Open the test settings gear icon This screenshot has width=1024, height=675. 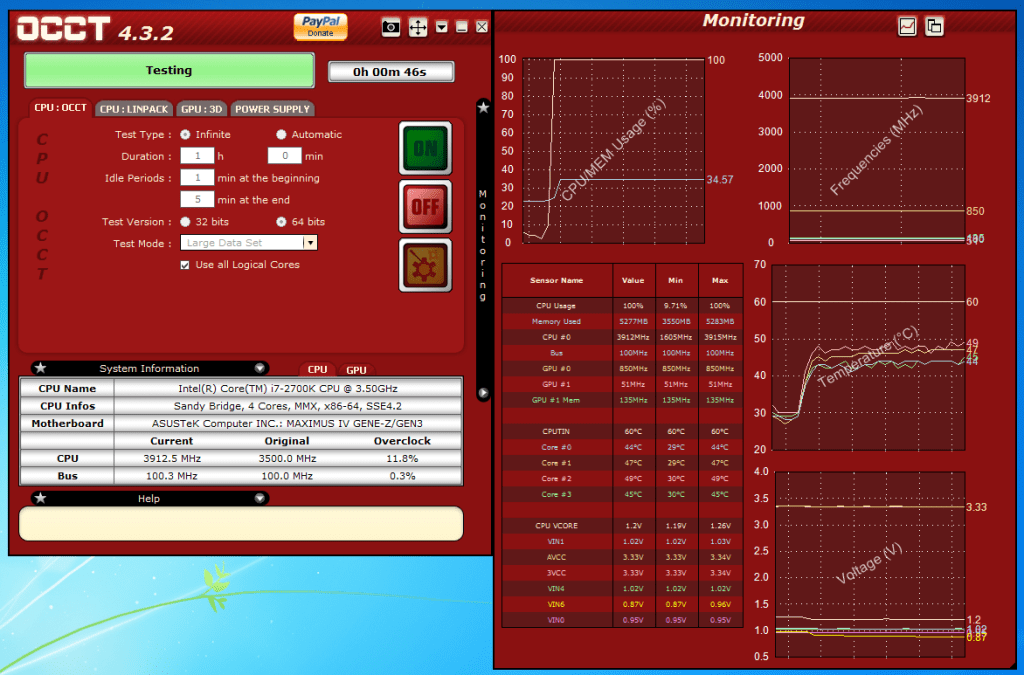(425, 265)
